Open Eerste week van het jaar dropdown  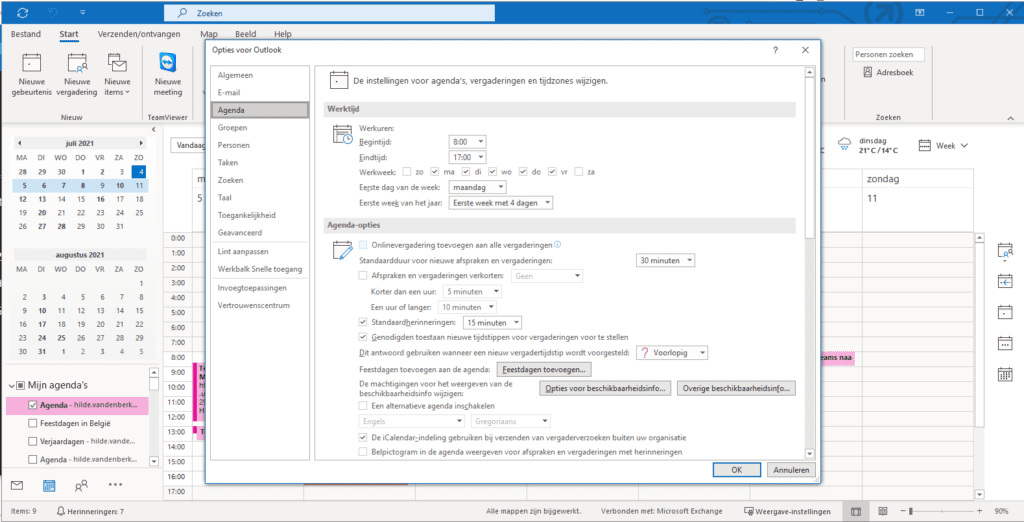(501, 203)
